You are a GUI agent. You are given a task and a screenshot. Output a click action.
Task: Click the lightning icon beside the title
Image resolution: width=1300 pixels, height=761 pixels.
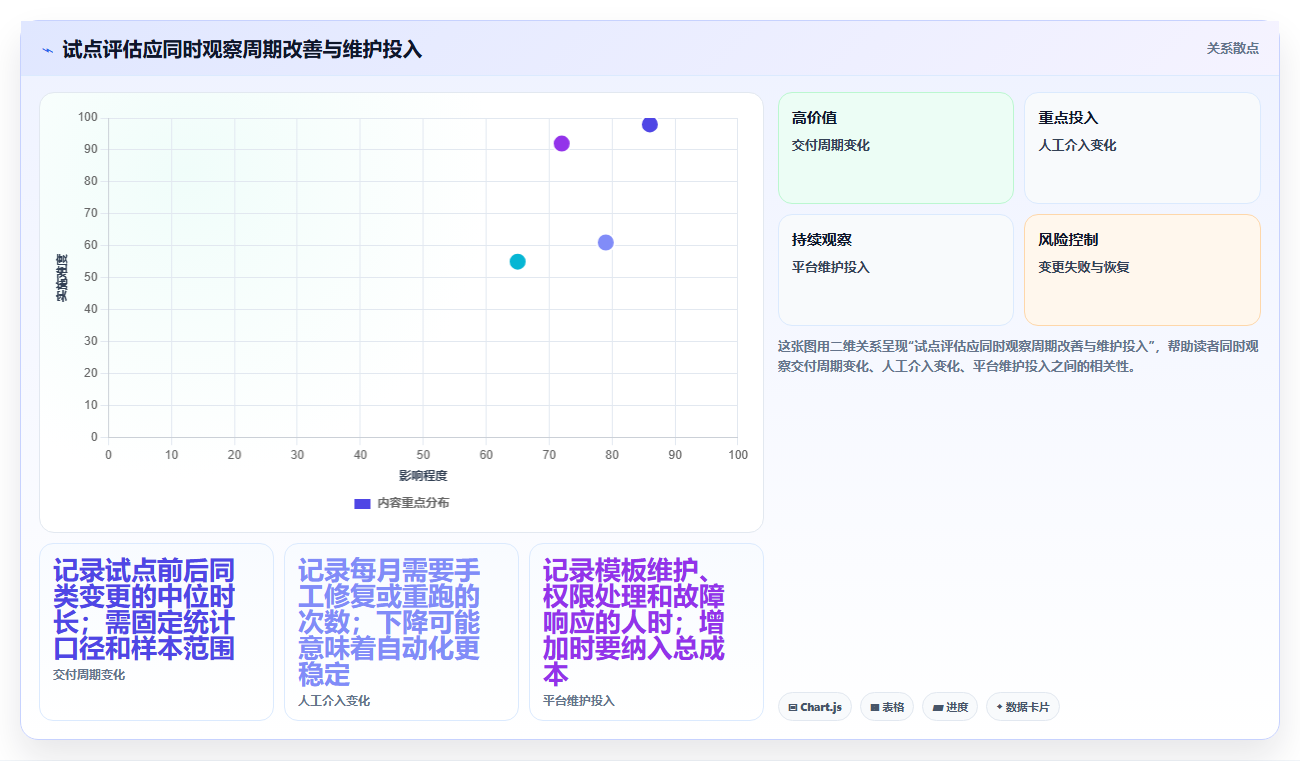[x=47, y=50]
